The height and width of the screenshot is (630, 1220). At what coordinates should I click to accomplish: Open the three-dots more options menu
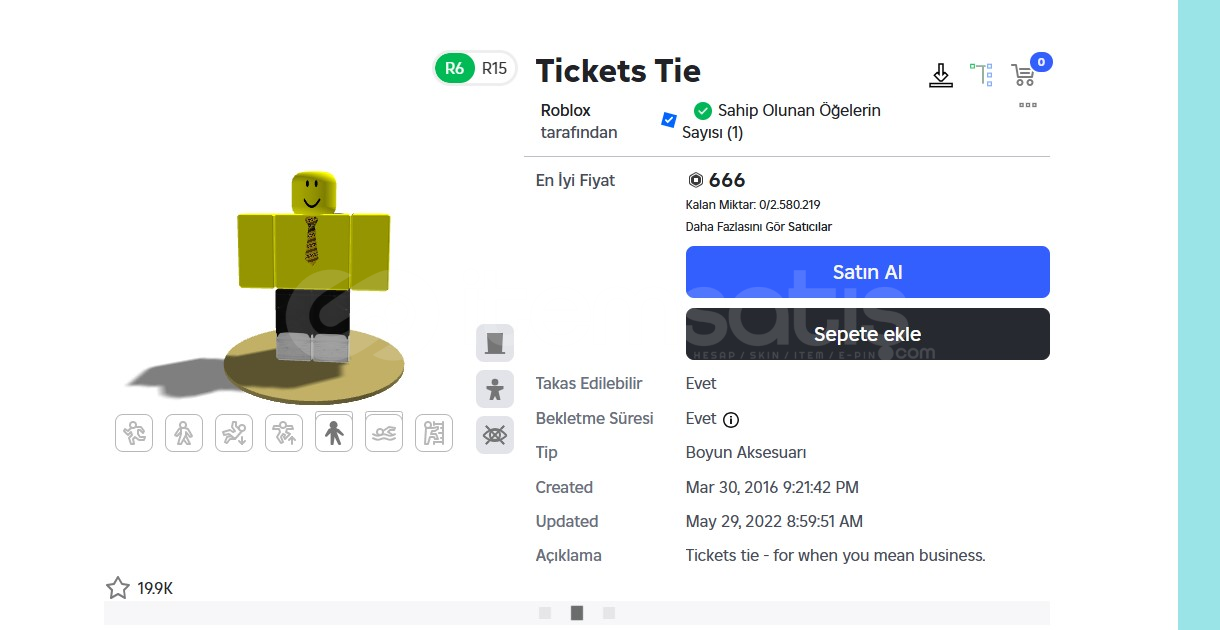(x=1028, y=105)
